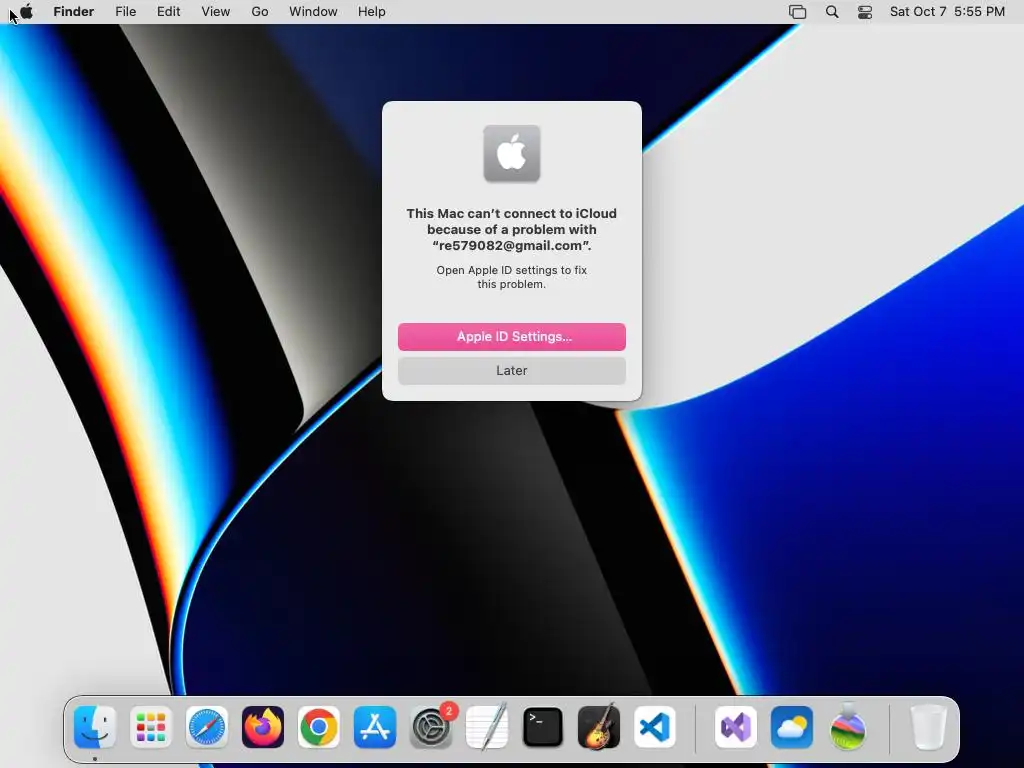Open TextEdit from the Dock
The width and height of the screenshot is (1024, 768).
pos(487,727)
